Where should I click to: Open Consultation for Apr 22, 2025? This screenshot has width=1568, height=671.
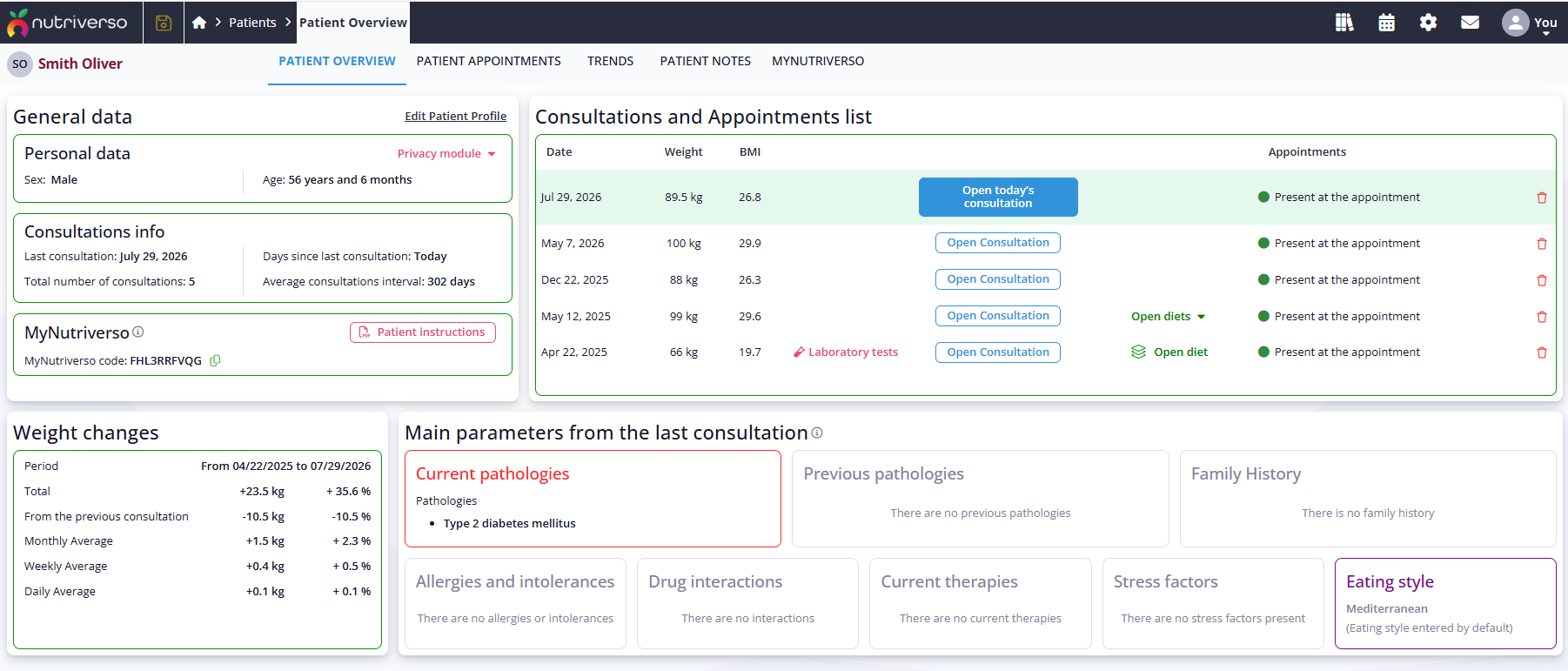pyautogui.click(x=998, y=352)
